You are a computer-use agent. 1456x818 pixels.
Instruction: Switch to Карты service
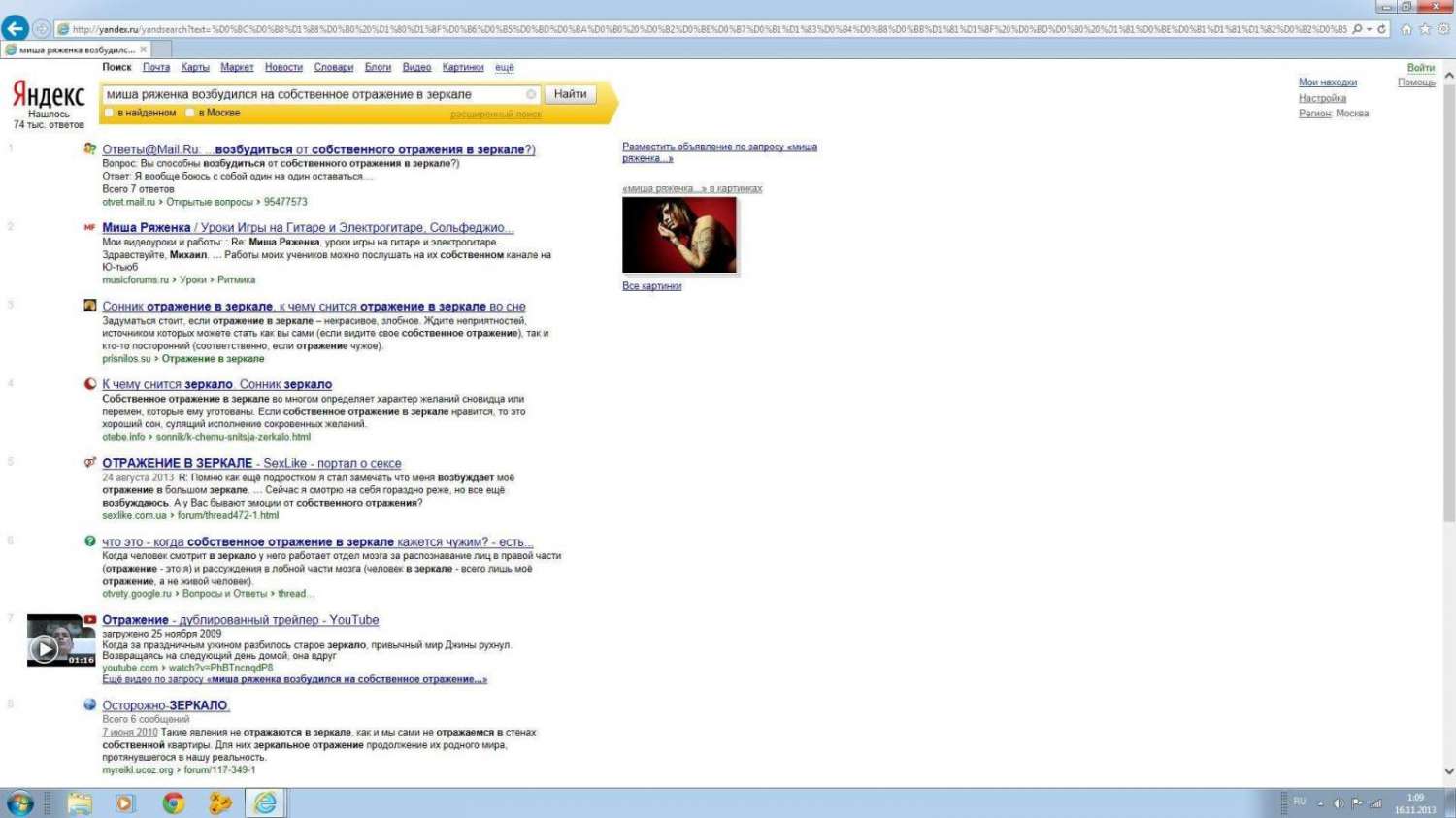point(195,67)
